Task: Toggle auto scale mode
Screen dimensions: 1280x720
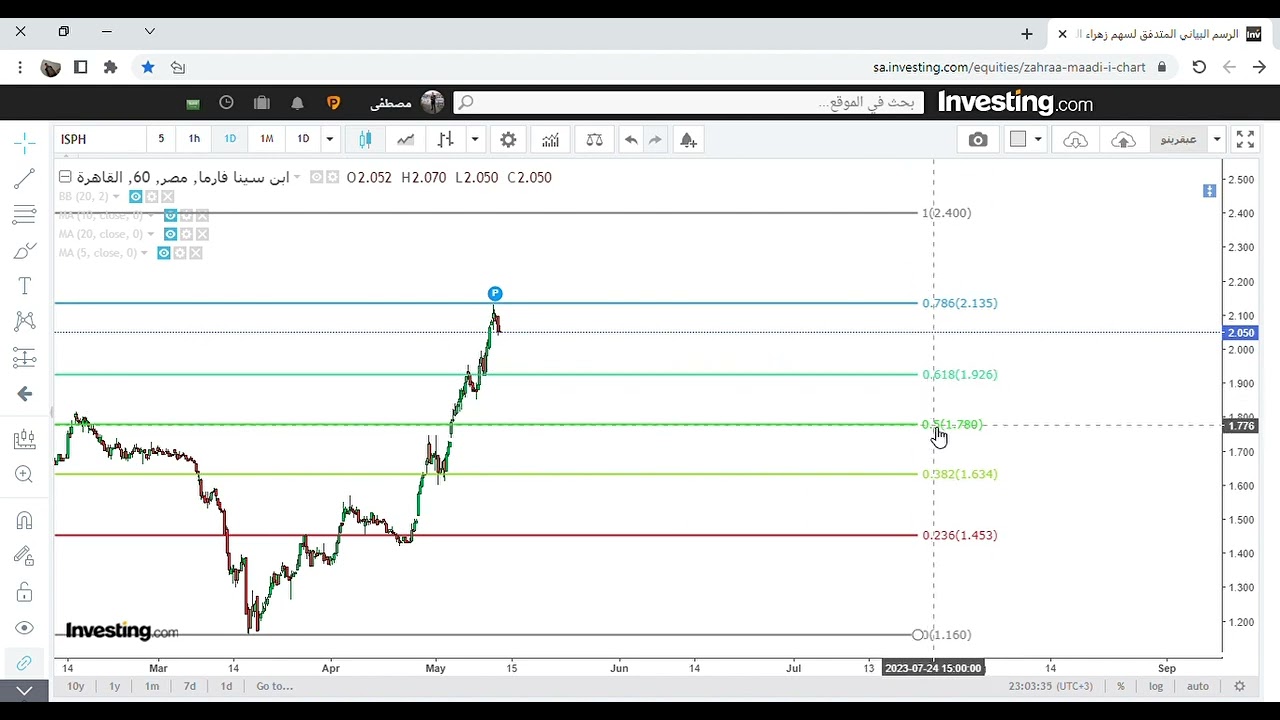Action: [x=1198, y=686]
